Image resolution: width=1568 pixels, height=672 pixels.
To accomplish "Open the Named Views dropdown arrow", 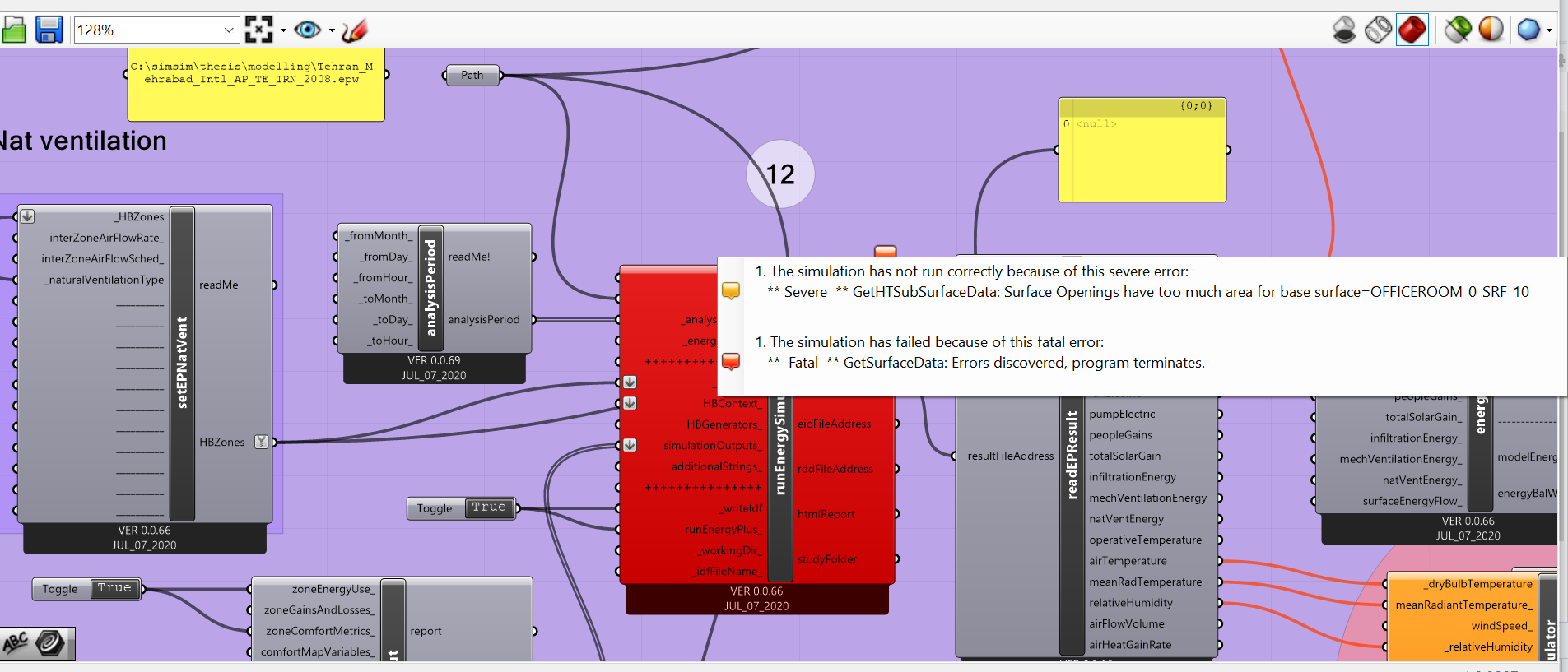I will (332, 30).
